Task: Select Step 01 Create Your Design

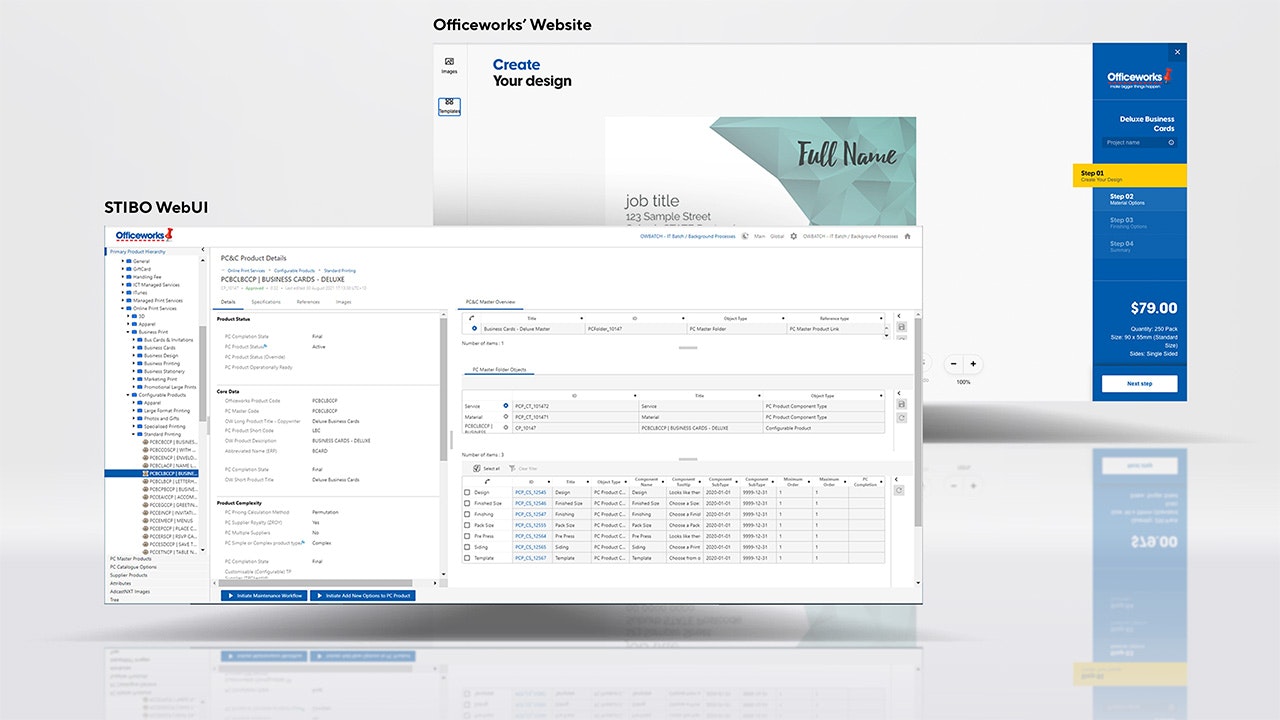Action: (x=1130, y=176)
